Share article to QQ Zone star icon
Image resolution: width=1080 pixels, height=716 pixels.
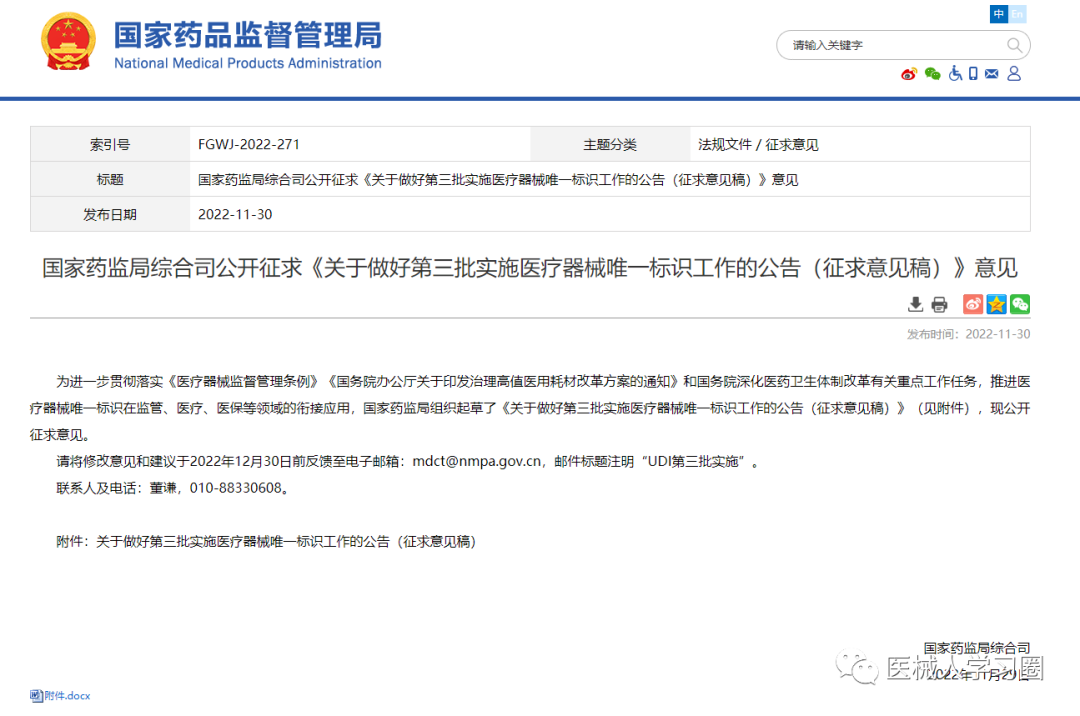[x=996, y=305]
